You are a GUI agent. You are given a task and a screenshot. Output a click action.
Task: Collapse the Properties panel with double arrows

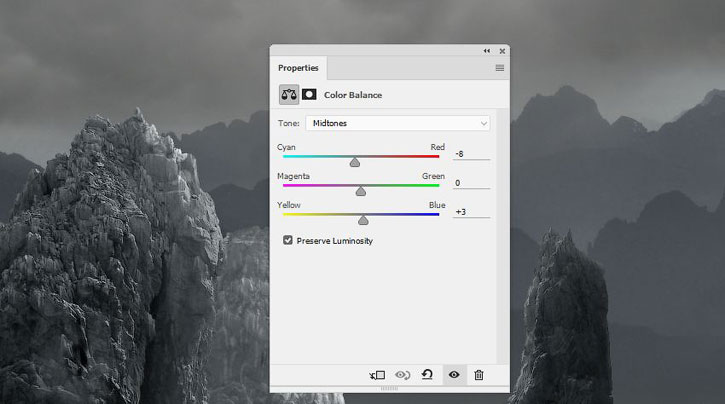coord(487,51)
